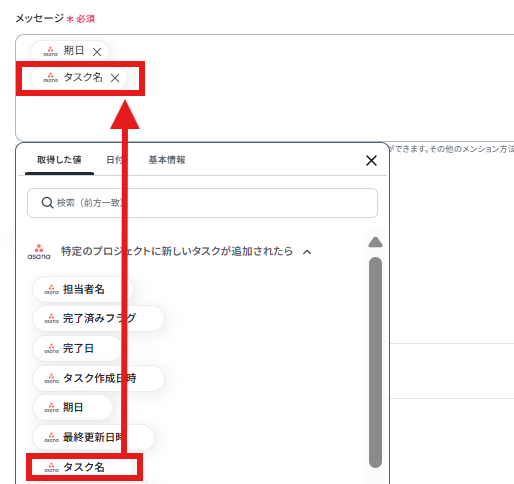Click the Asana logo in section header

(39, 252)
